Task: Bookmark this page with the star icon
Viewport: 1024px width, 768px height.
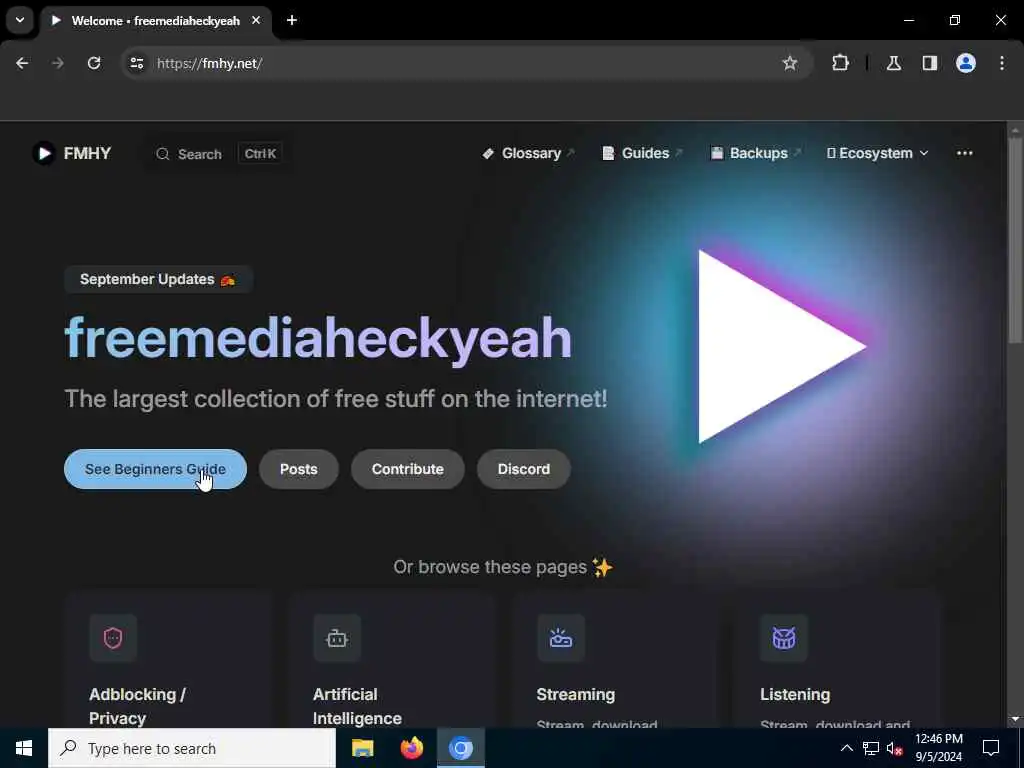Action: pos(790,63)
